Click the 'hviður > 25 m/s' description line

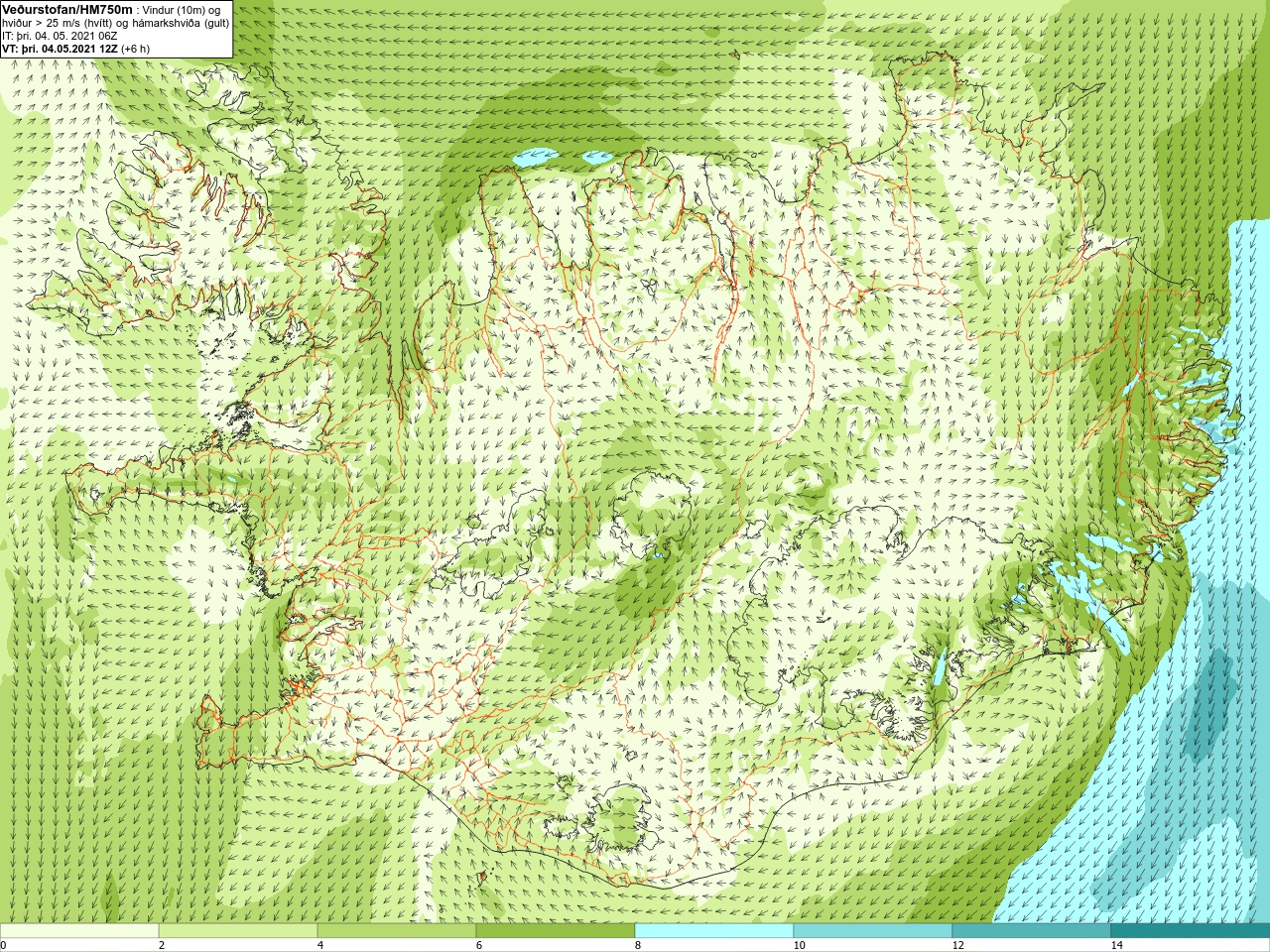(115, 23)
